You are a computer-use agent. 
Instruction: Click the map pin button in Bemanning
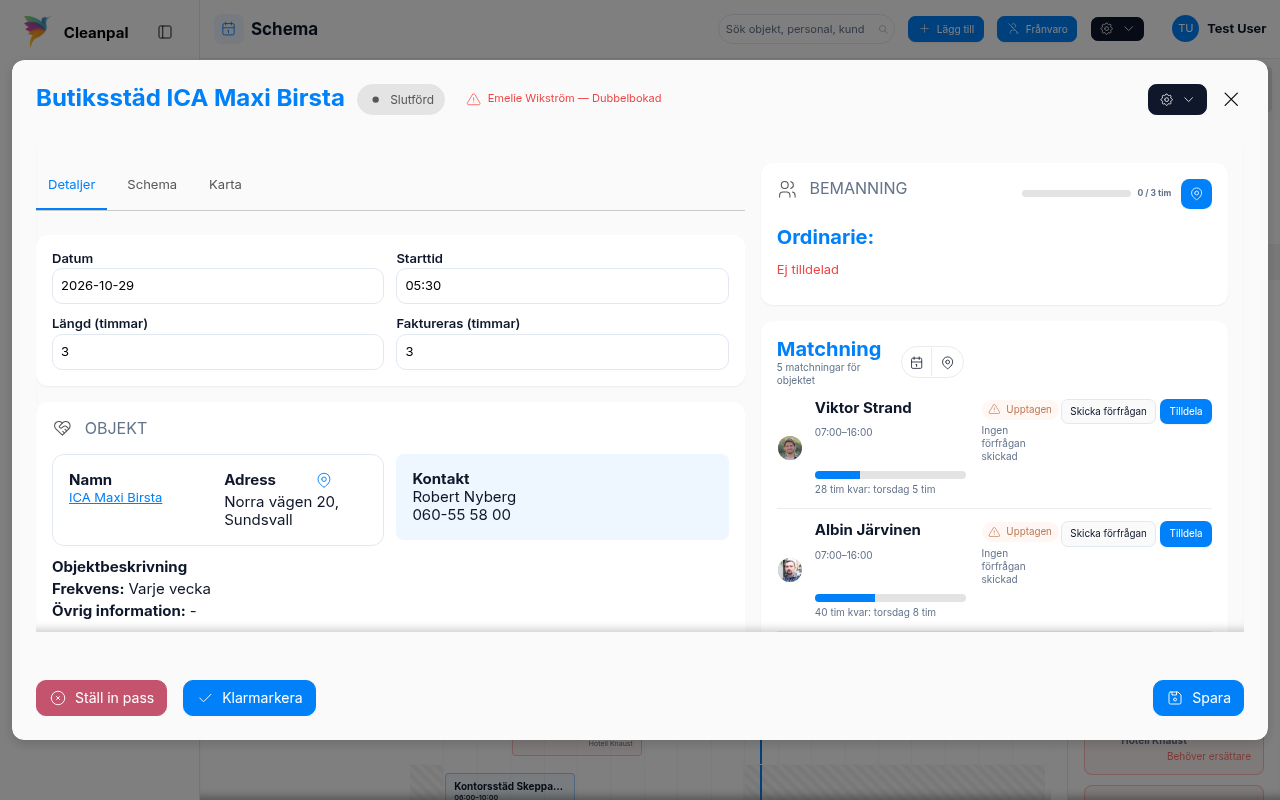click(1196, 194)
